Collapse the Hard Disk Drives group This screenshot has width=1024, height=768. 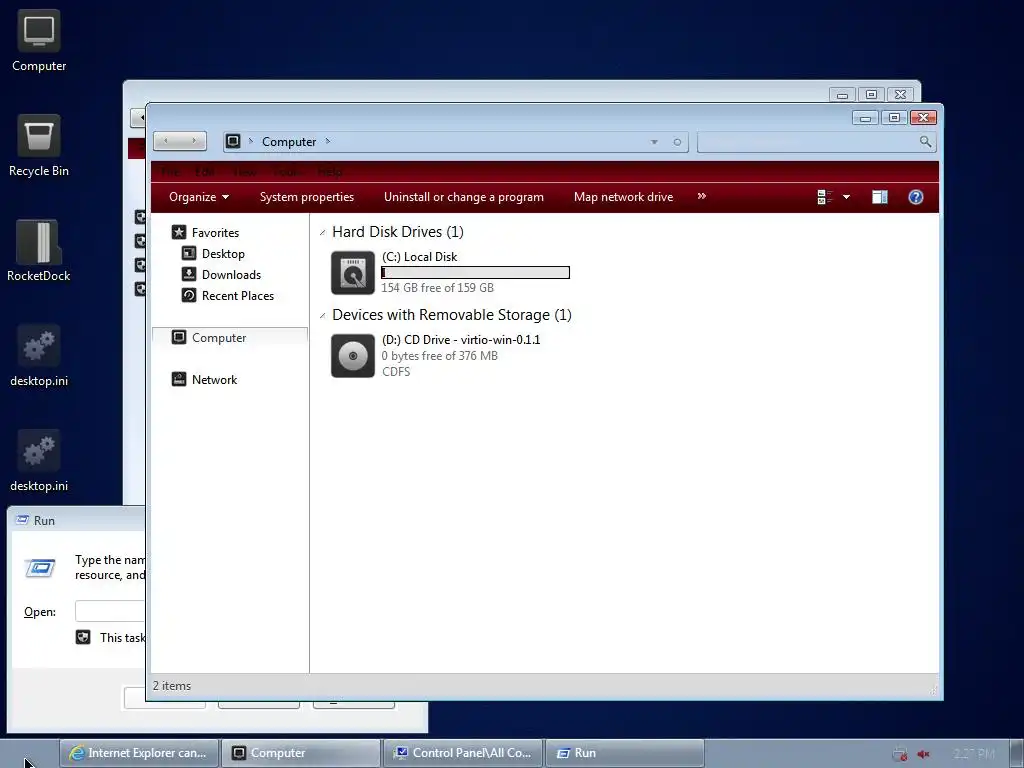(x=323, y=232)
